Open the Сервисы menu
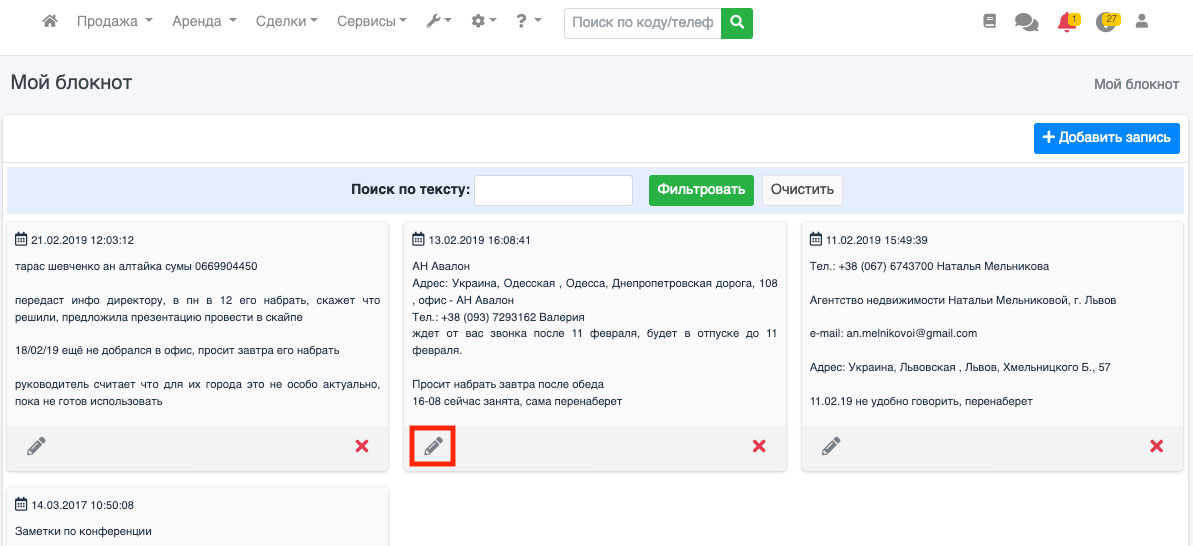This screenshot has width=1193, height=546. 371,21
